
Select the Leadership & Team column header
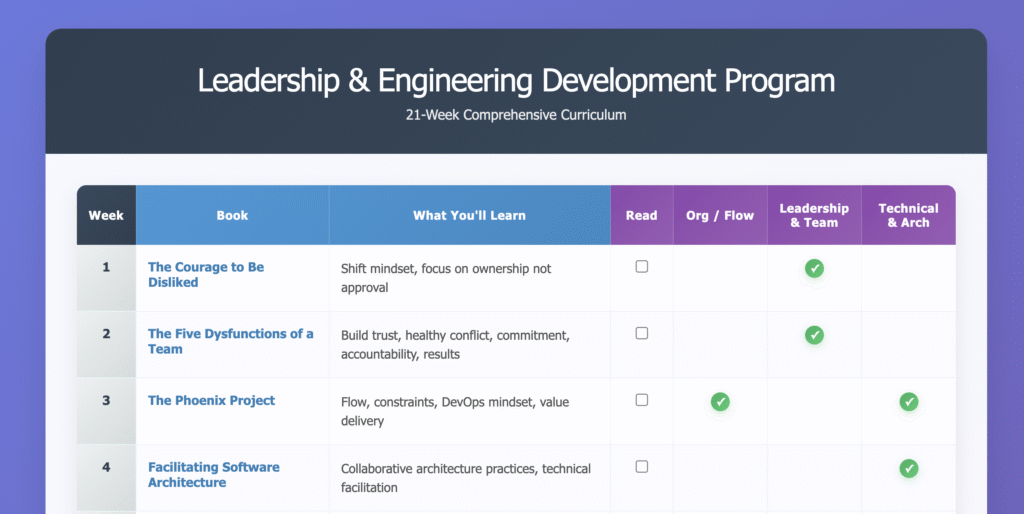click(x=814, y=215)
